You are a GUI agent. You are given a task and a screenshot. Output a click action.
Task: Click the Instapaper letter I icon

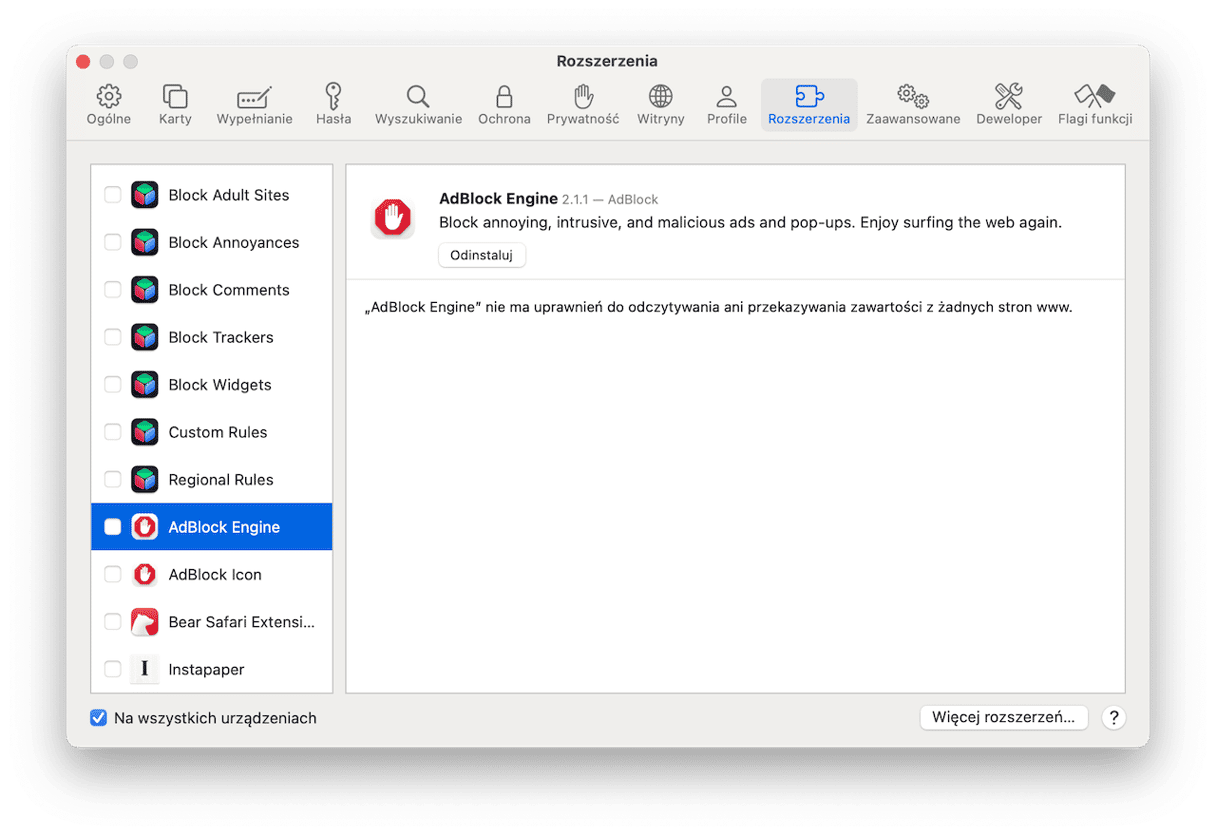coord(145,669)
